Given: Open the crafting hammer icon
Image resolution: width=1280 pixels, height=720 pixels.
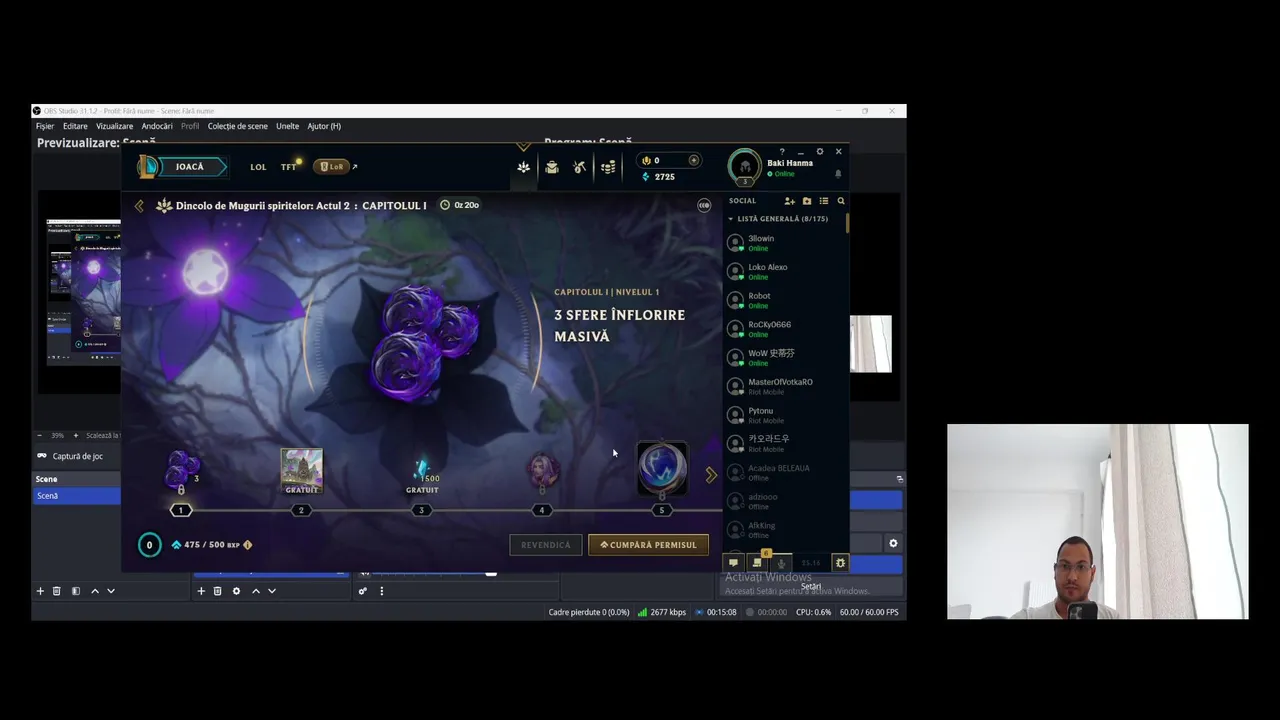Looking at the screenshot, I should click(x=580, y=167).
